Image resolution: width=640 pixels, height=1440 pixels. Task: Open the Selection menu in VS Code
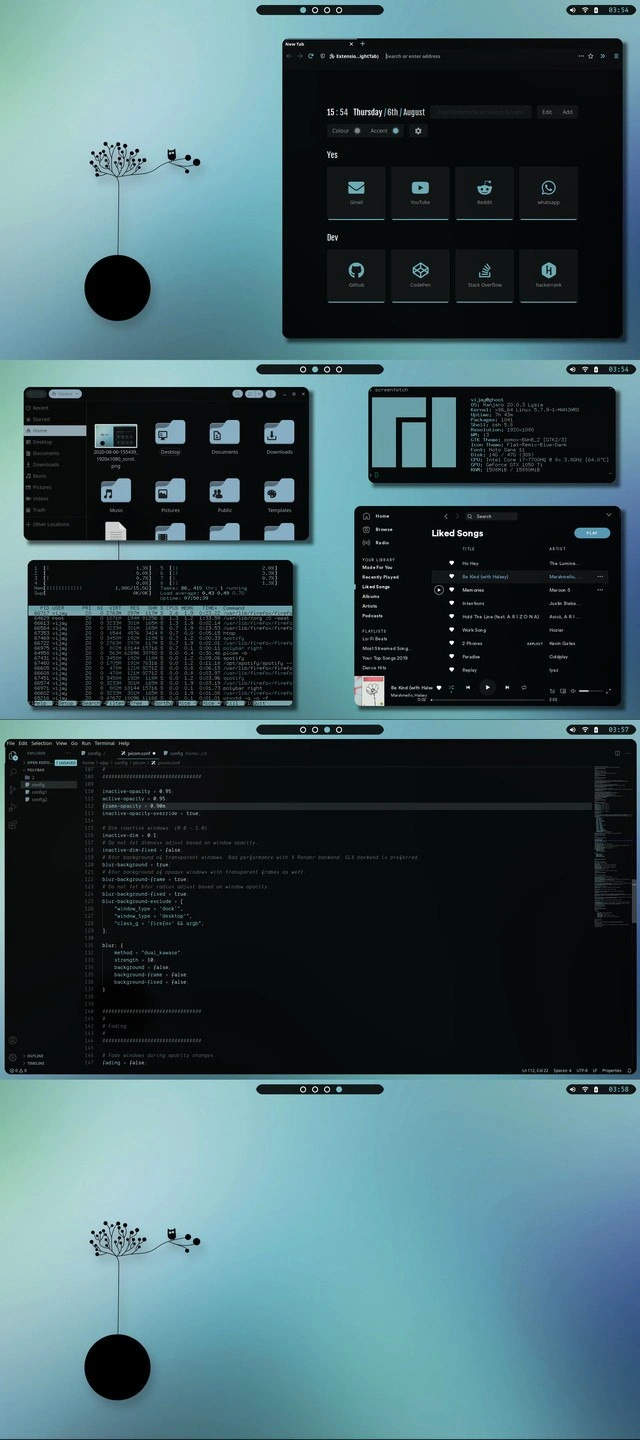pyautogui.click(x=42, y=743)
